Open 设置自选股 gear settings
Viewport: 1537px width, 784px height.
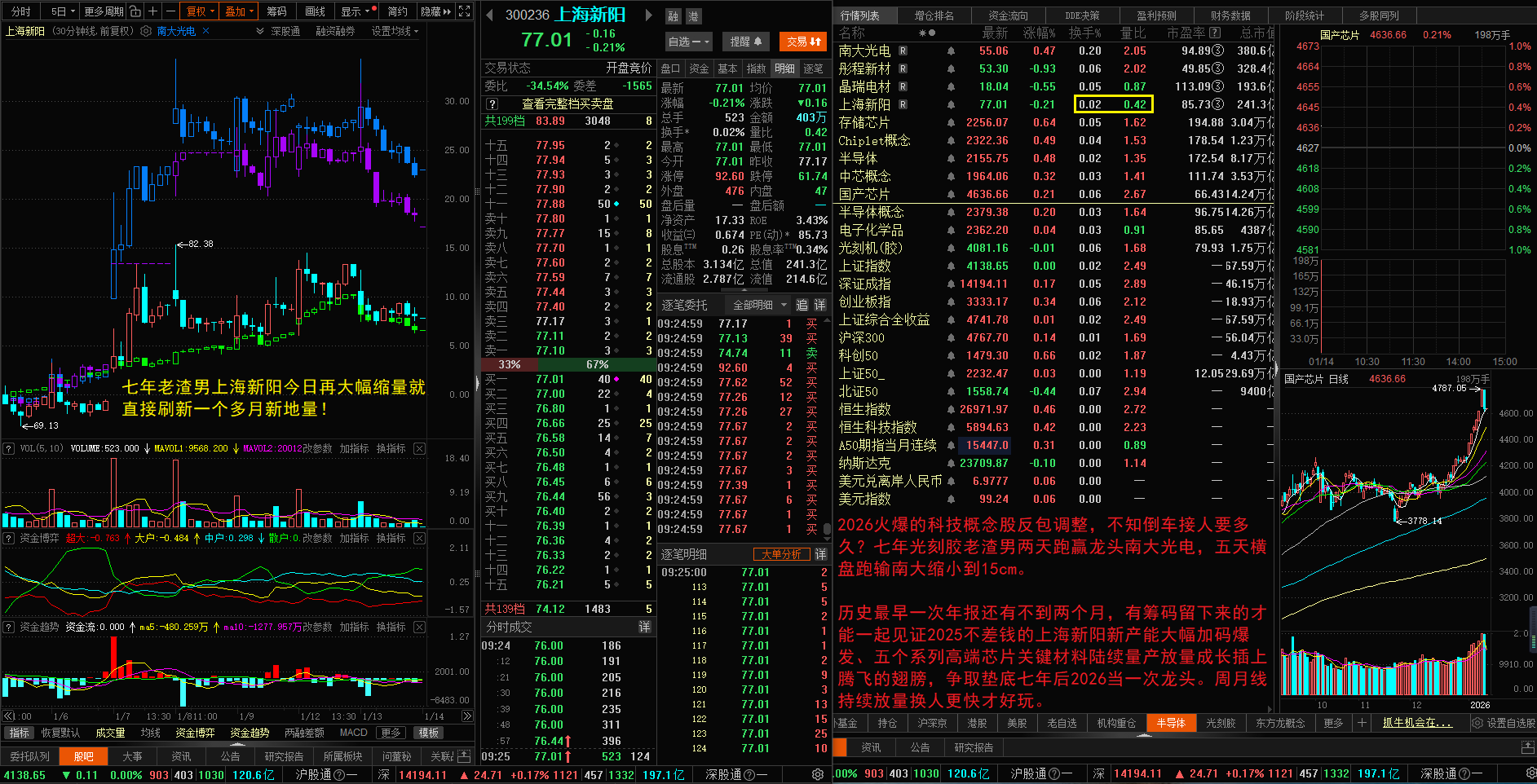point(1503,723)
